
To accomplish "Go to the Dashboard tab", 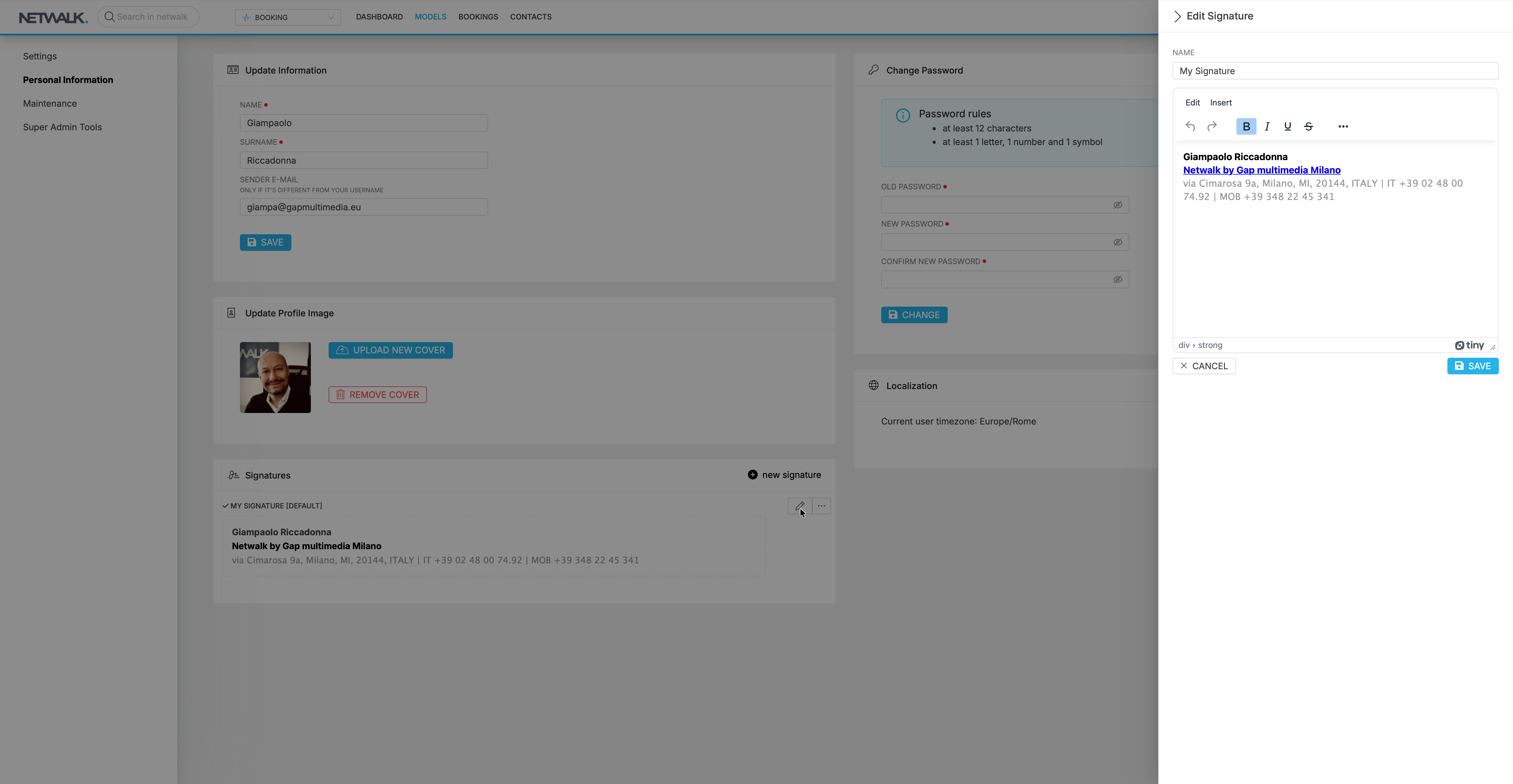I will click(379, 17).
